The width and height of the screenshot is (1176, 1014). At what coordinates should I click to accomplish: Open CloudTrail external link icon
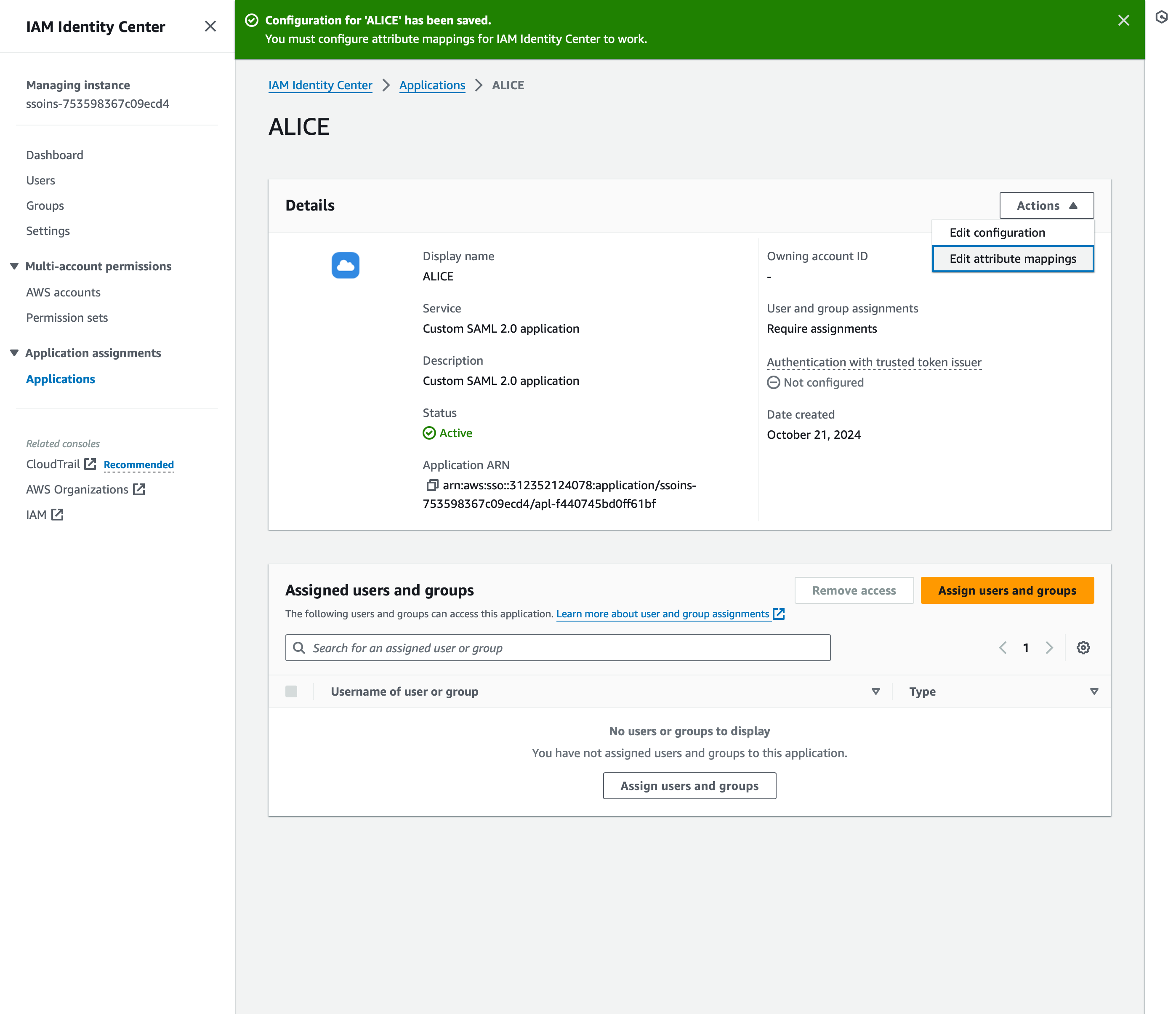(90, 464)
